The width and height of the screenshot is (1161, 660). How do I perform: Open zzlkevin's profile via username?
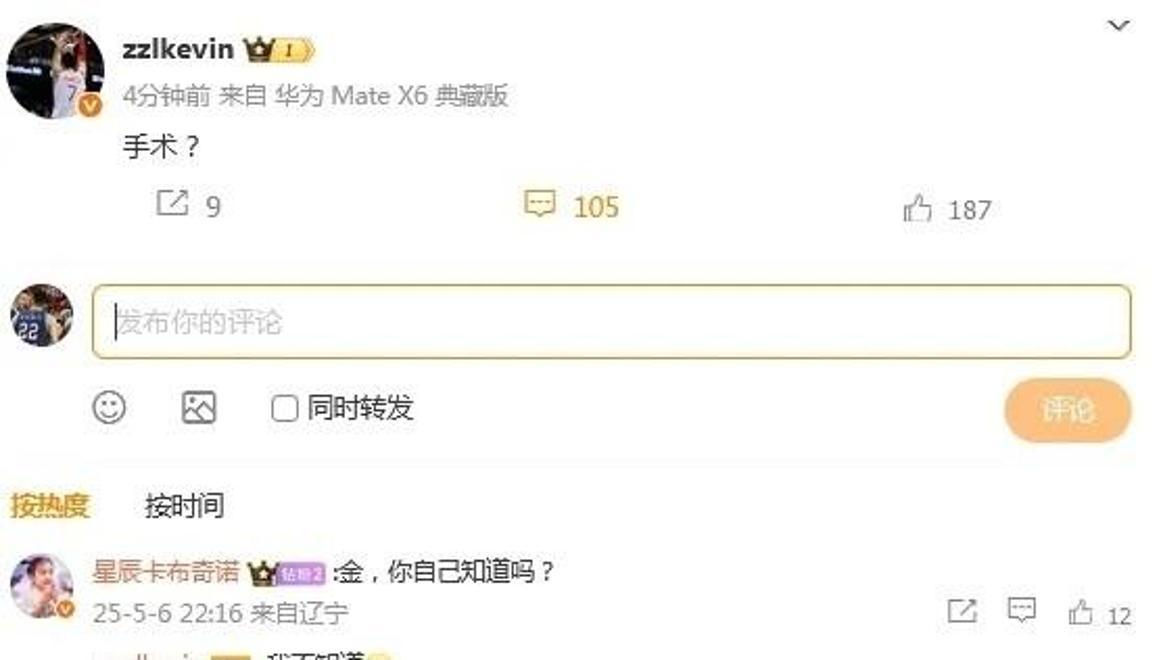pos(178,49)
